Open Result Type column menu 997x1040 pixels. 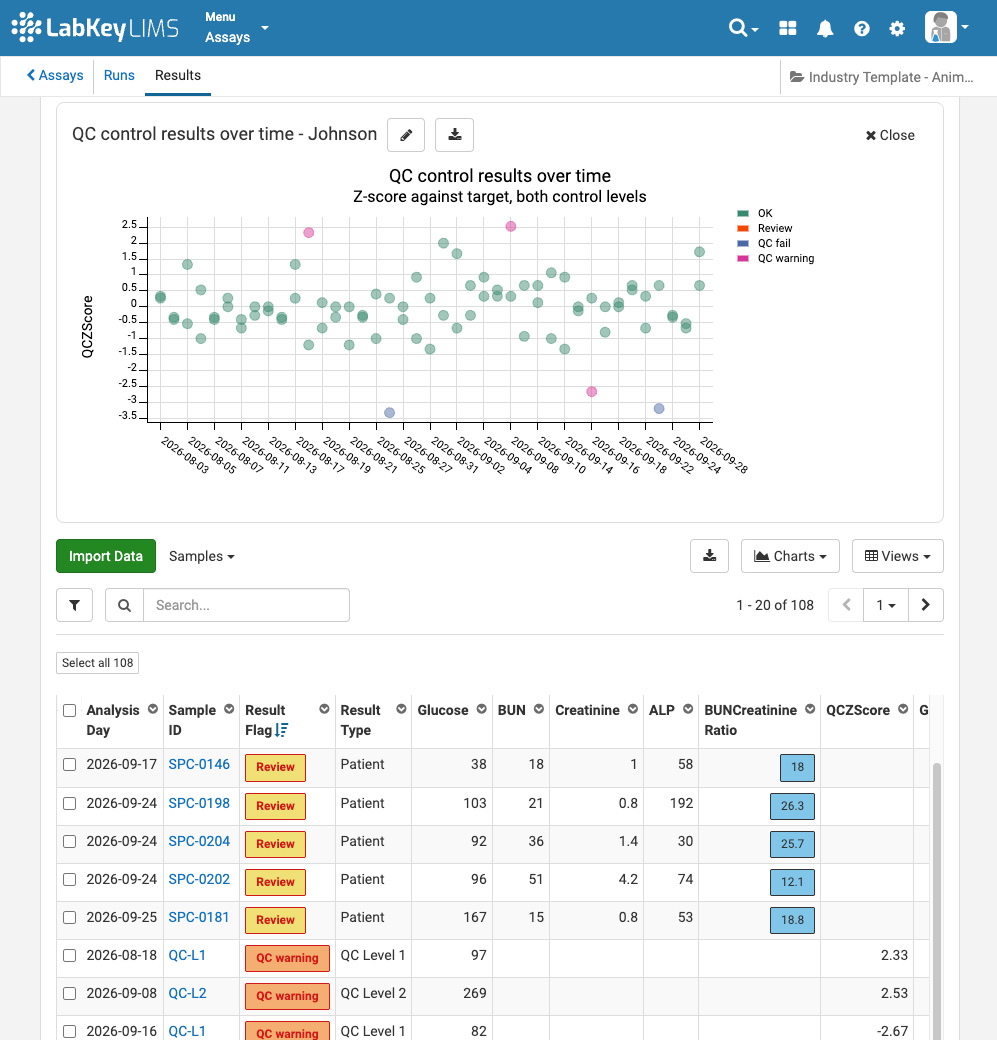[x=401, y=709]
